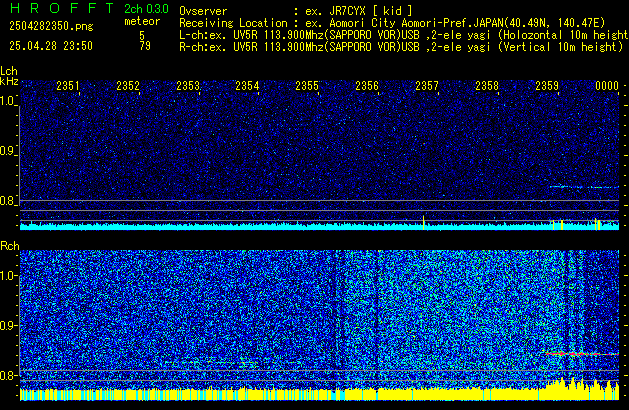Image resolution: width=629 pixels, height=410 pixels.
Task: Select the 2353 time marker
Action: [x=188, y=86]
